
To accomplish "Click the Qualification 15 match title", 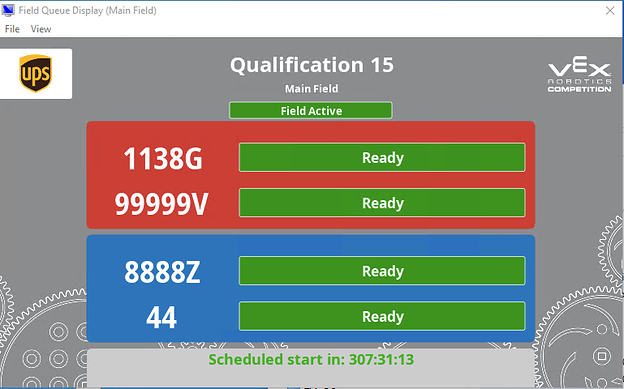I will click(312, 65).
